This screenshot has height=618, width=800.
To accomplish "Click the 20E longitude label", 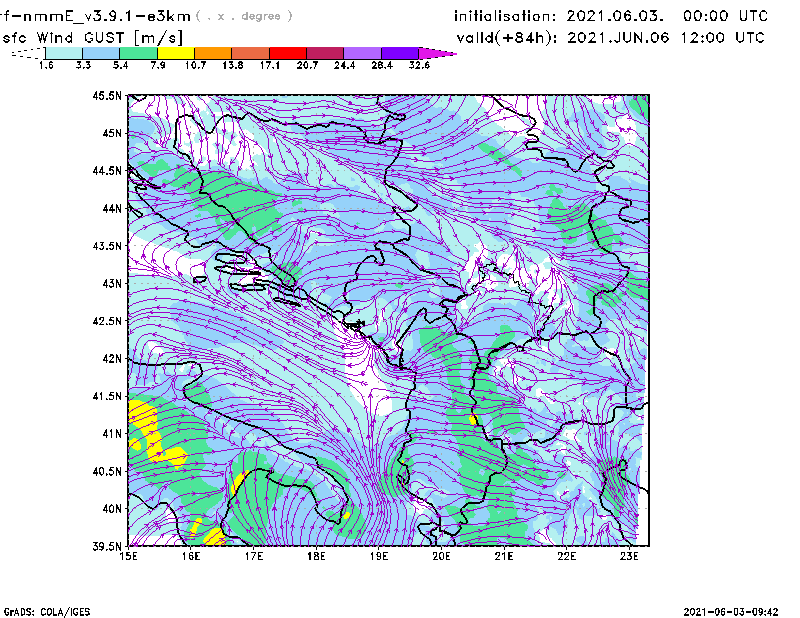I will point(441,556).
